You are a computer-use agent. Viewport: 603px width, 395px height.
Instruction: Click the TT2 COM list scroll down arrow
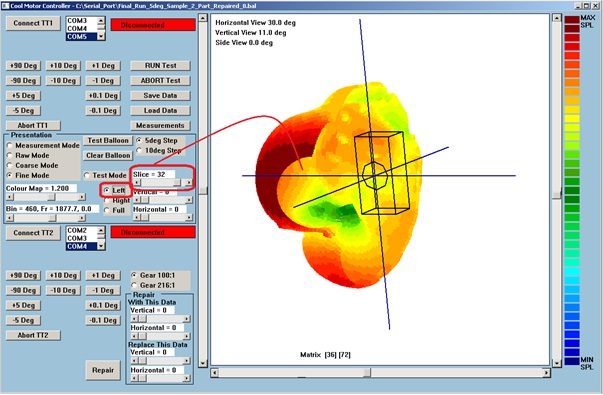click(x=101, y=246)
